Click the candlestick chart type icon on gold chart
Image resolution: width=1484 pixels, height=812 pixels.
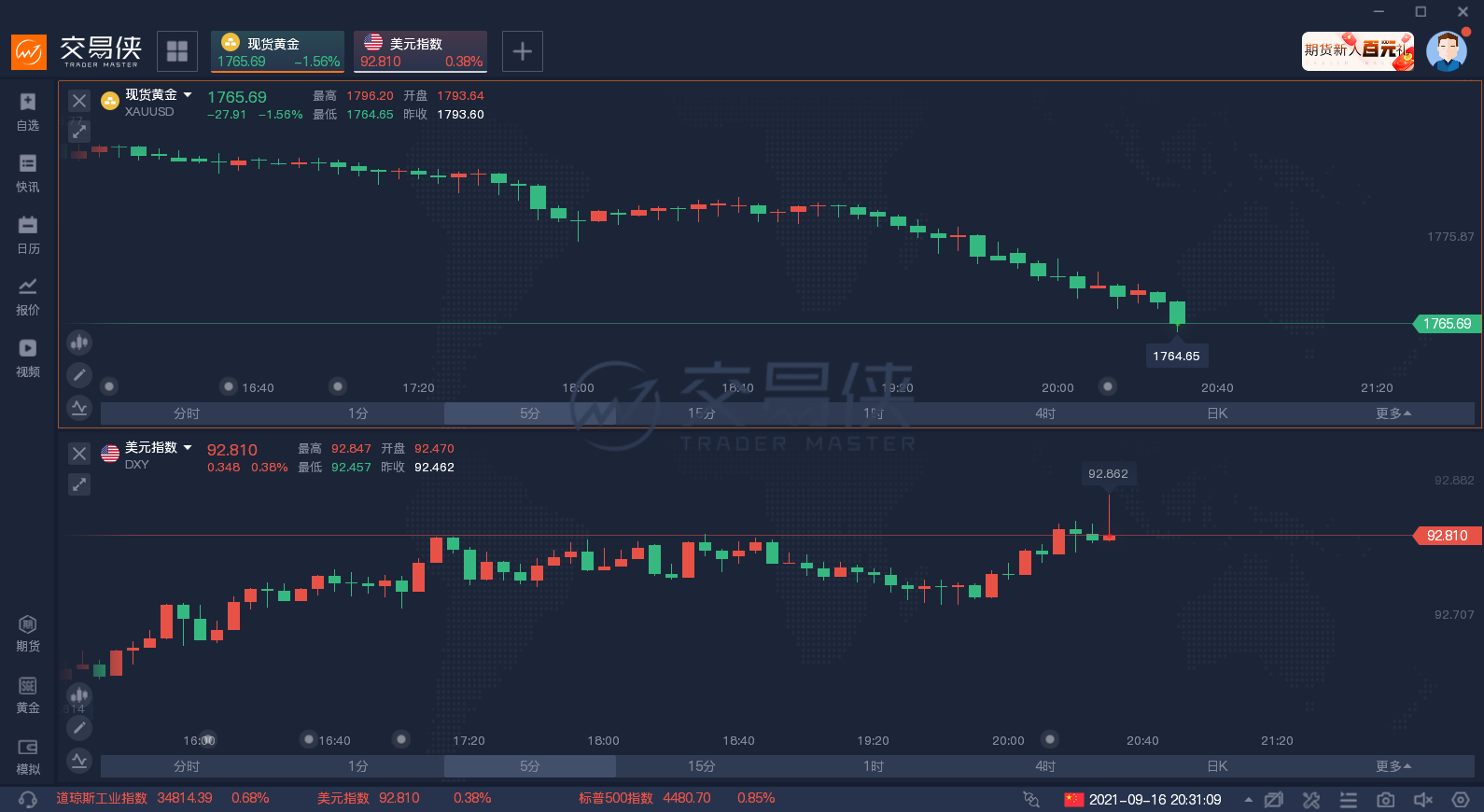click(x=79, y=343)
